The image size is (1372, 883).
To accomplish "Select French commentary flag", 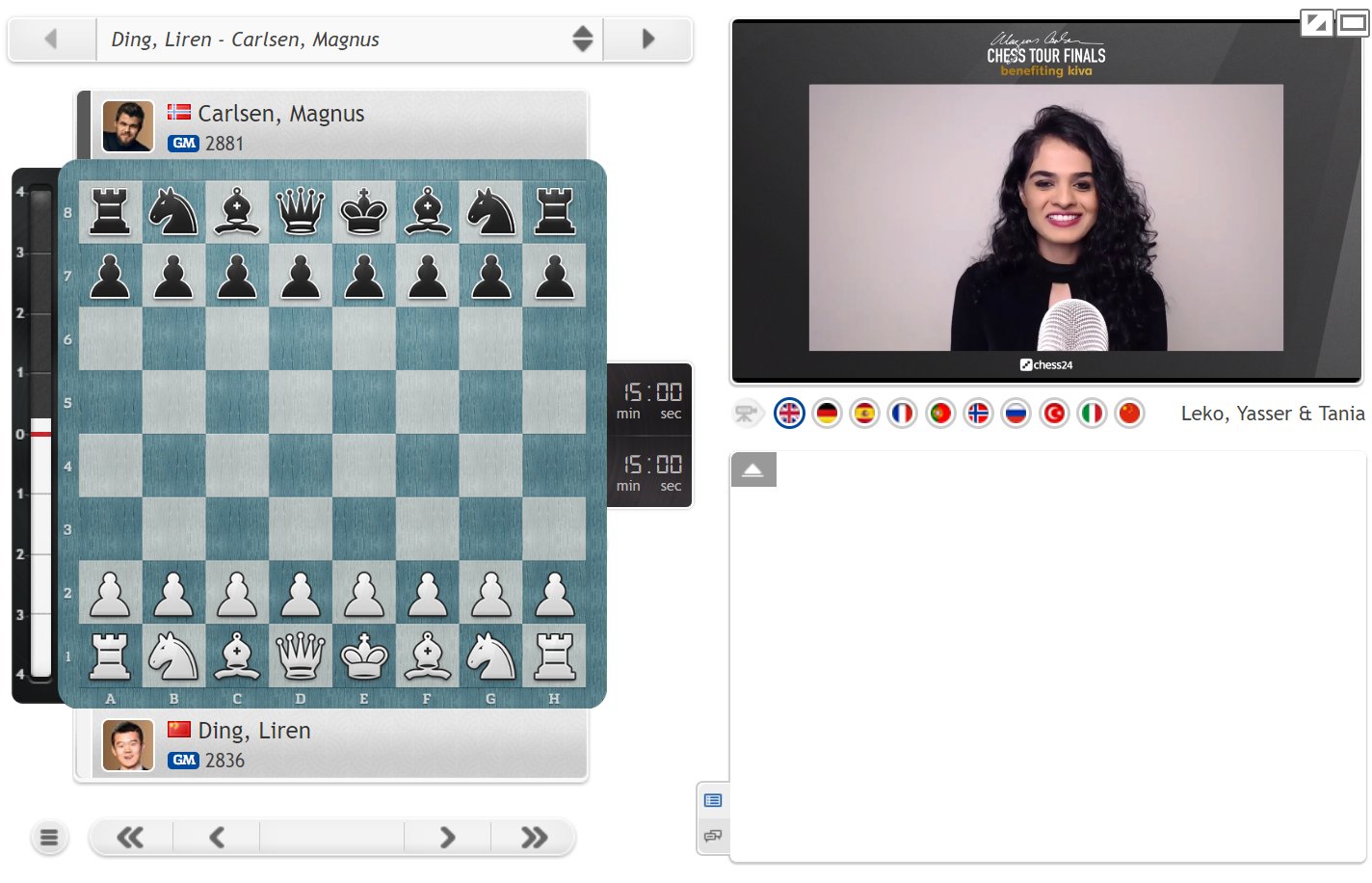I will coord(902,414).
